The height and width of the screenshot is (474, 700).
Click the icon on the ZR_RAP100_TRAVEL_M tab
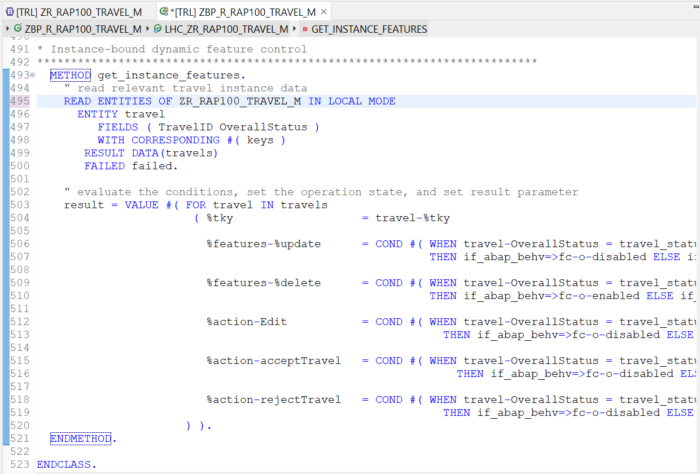pyautogui.click(x=9, y=10)
